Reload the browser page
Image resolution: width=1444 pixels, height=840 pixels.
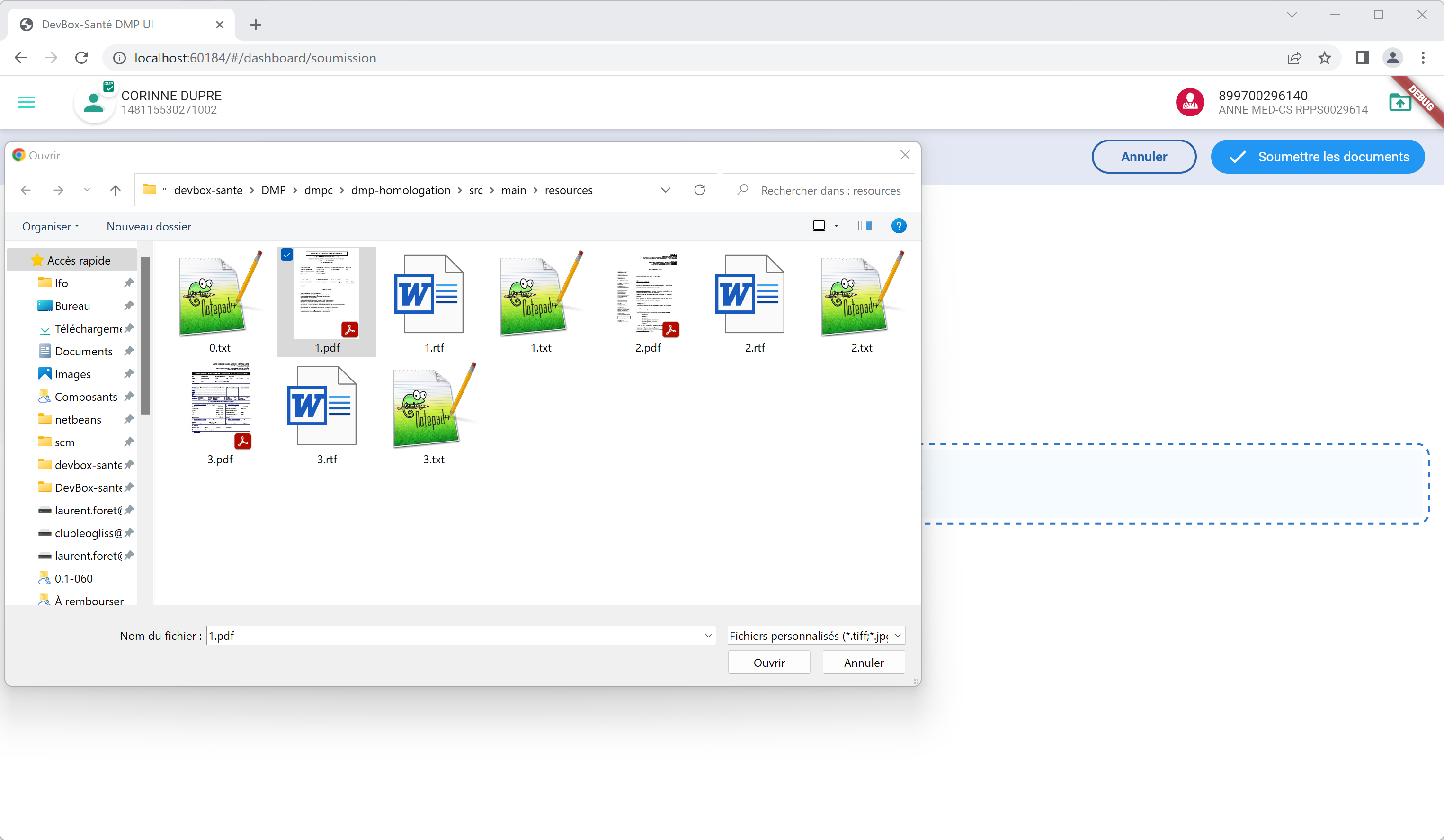[81, 58]
